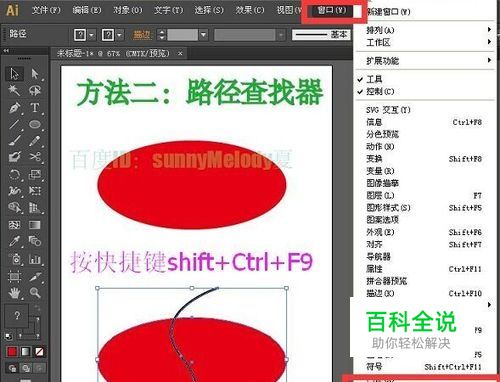Swap fill and stroke arrows
This screenshot has height=382, width=500.
(36, 308)
